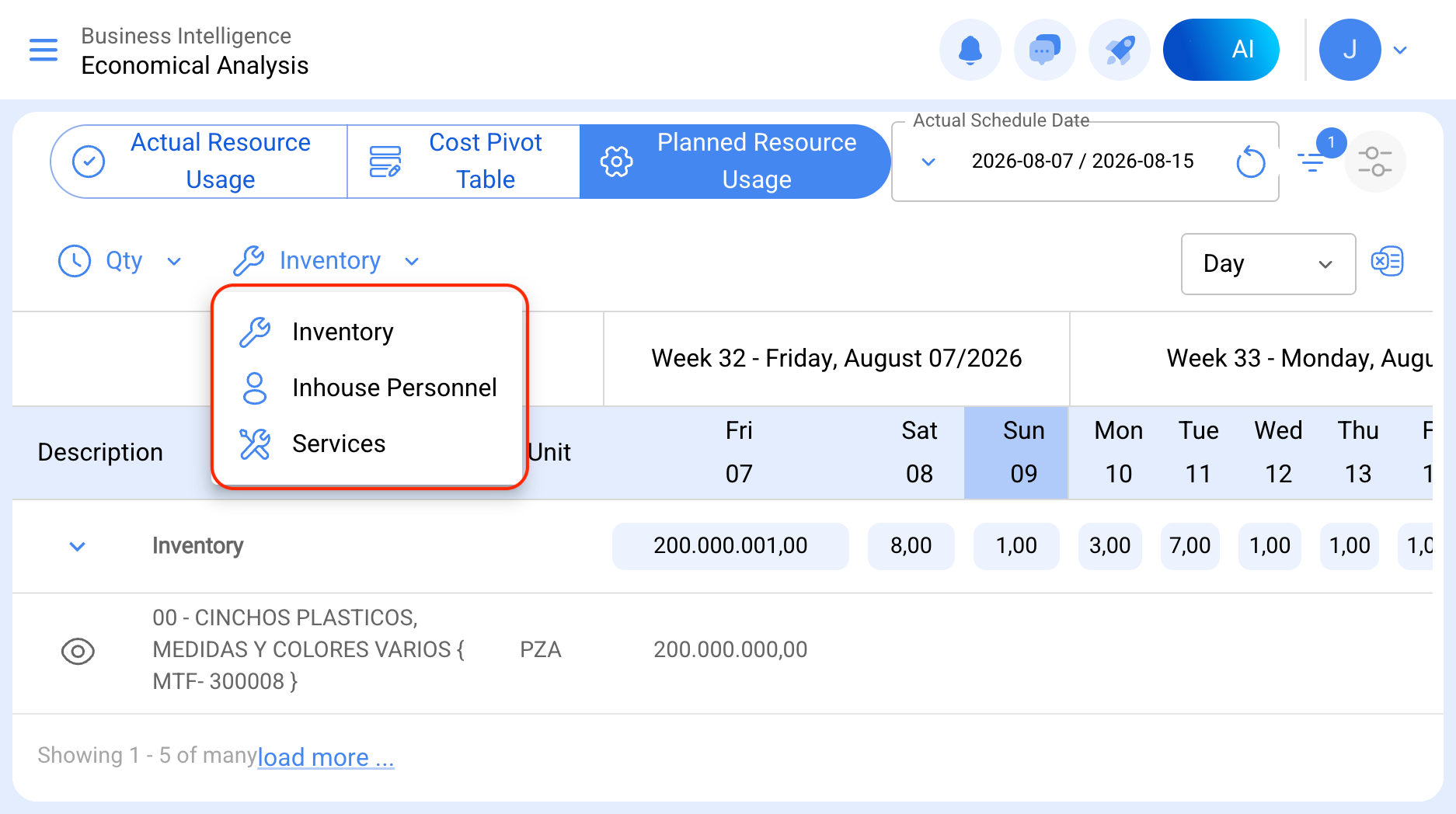Click the 7,00 Tuesday Inventory cell
Screen dimensions: 1456x814
(x=1190, y=546)
